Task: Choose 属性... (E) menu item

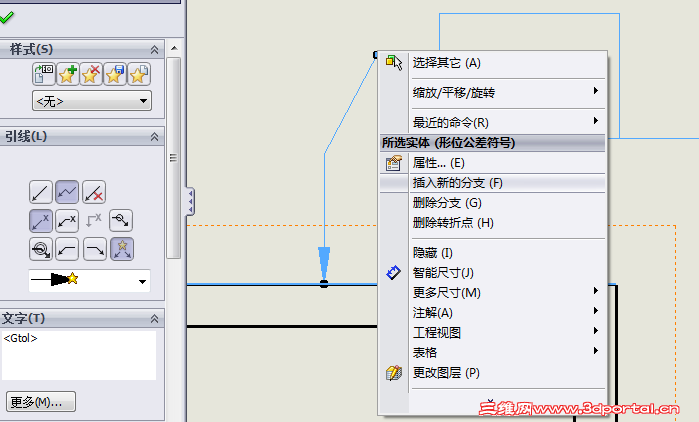Action: click(493, 163)
